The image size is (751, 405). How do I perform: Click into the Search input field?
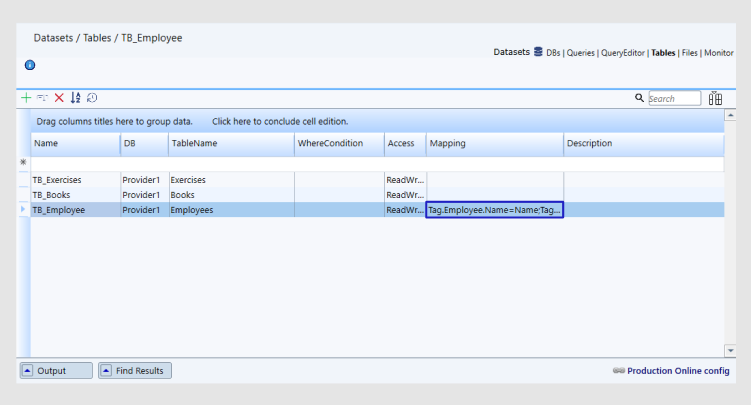click(674, 99)
